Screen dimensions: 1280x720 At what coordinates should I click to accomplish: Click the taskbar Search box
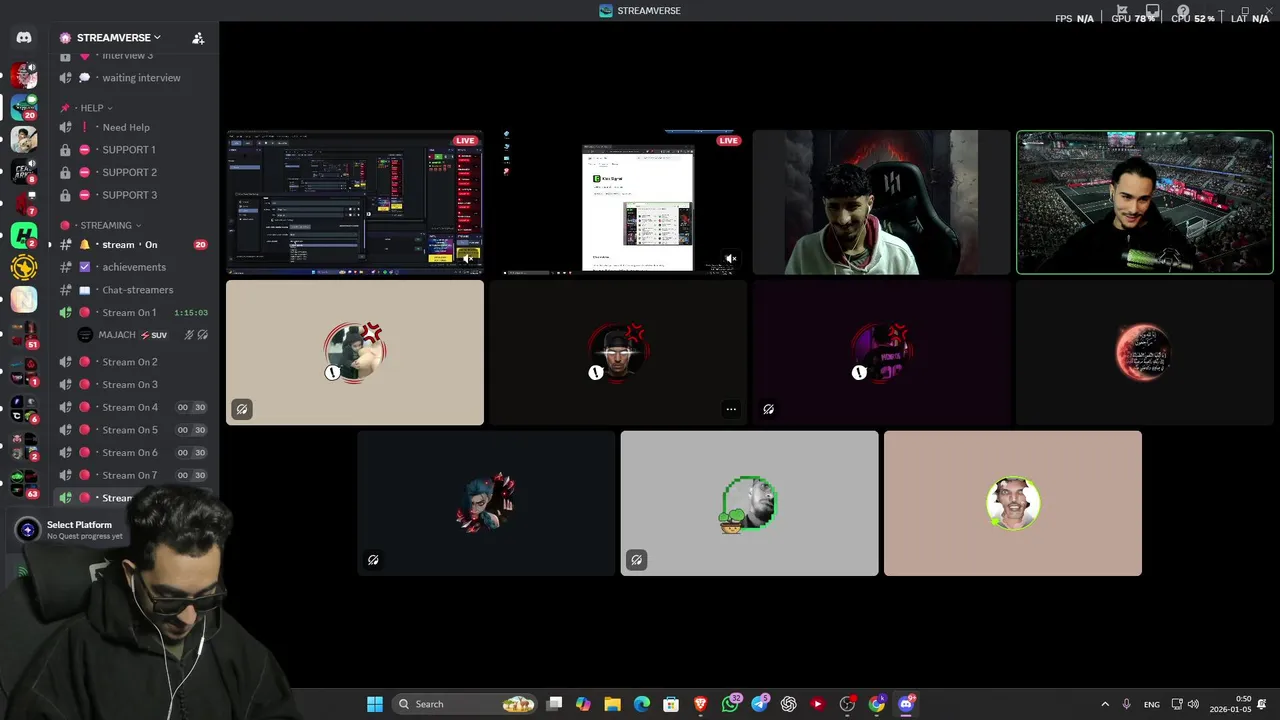[x=464, y=704]
